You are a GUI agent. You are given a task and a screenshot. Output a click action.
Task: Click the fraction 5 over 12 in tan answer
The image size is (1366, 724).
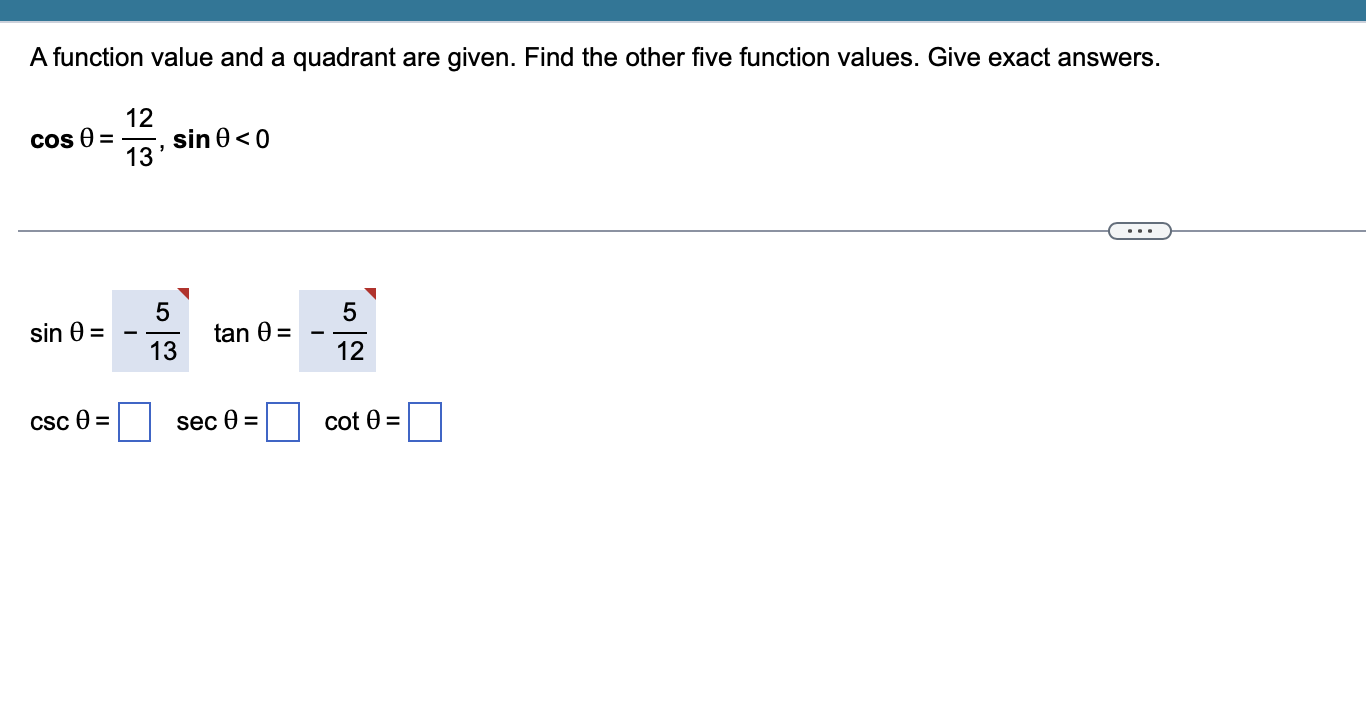coord(348,331)
